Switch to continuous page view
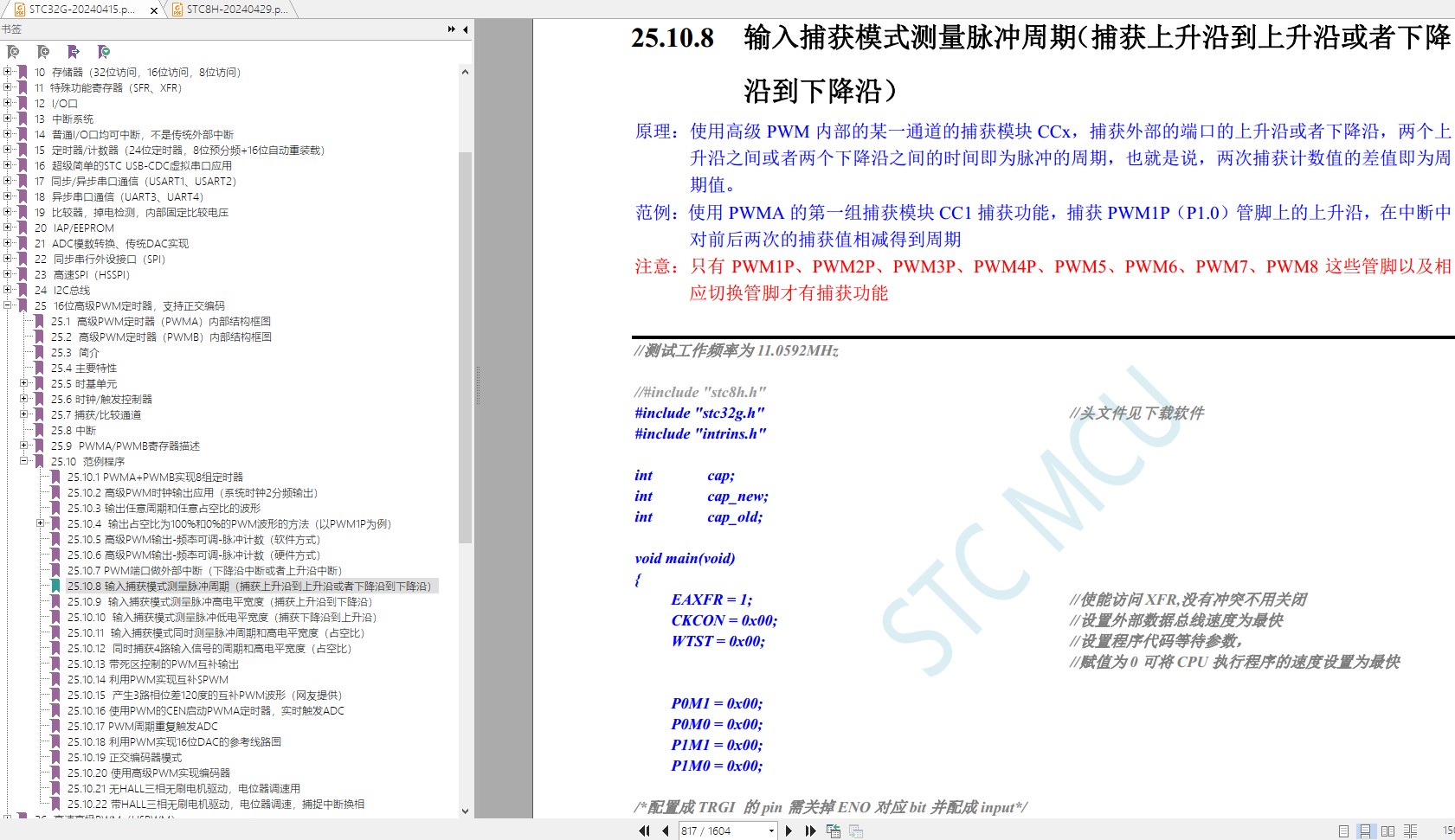This screenshot has width=1455, height=840. [x=1365, y=830]
